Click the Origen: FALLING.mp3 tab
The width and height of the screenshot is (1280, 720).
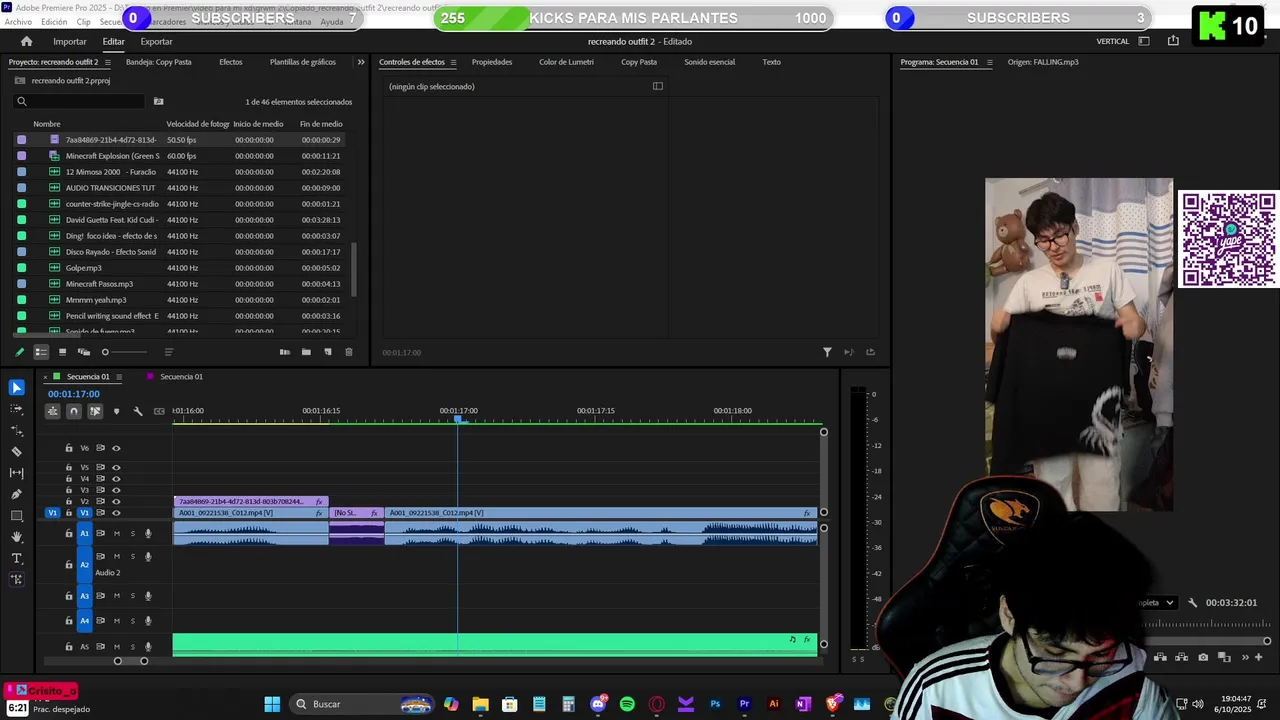click(x=1043, y=62)
